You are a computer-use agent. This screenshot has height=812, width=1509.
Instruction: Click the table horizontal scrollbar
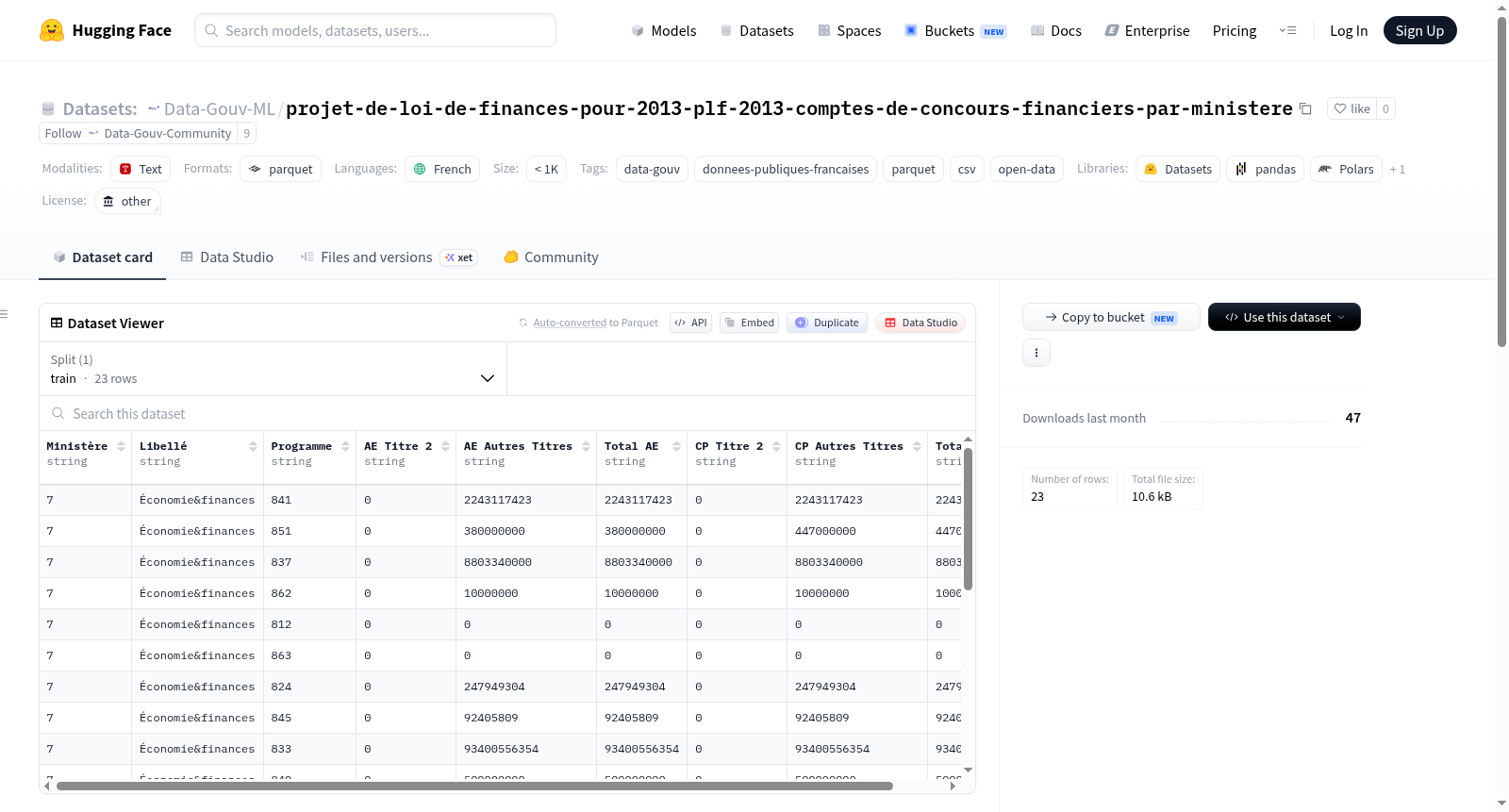pyautogui.click(x=474, y=786)
